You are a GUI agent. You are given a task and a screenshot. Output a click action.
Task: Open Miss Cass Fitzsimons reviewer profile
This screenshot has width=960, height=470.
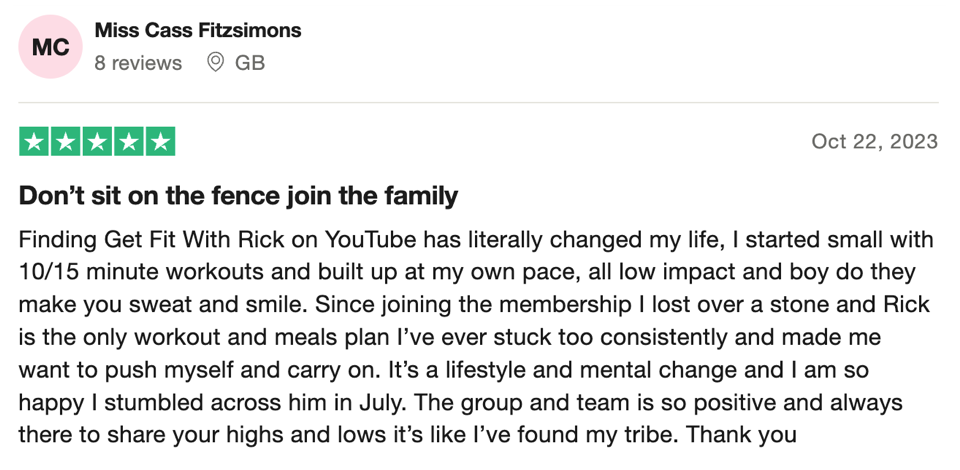[198, 30]
